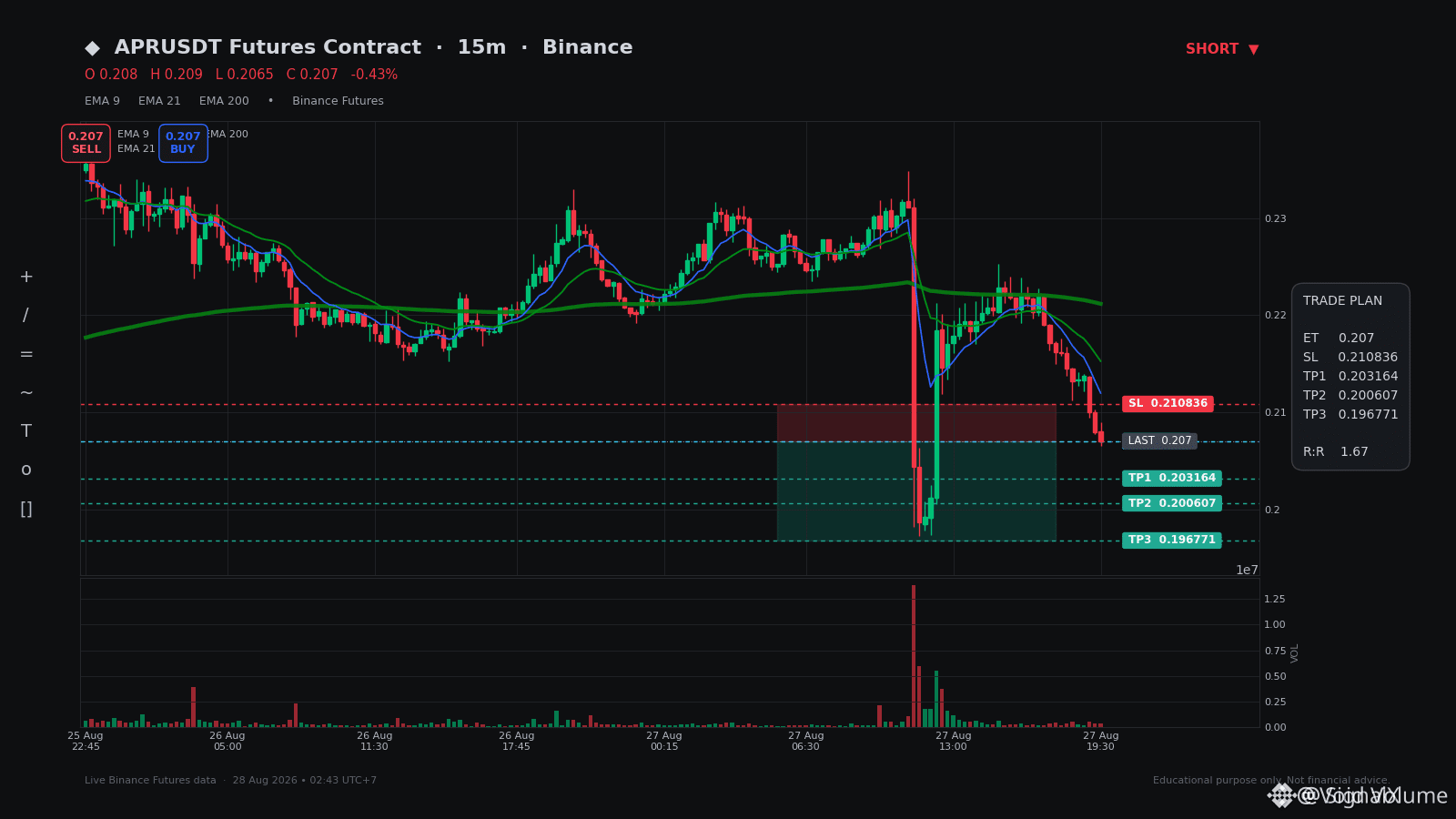
Task: Click the Binance Futures source label
Action: pyautogui.click(x=338, y=101)
